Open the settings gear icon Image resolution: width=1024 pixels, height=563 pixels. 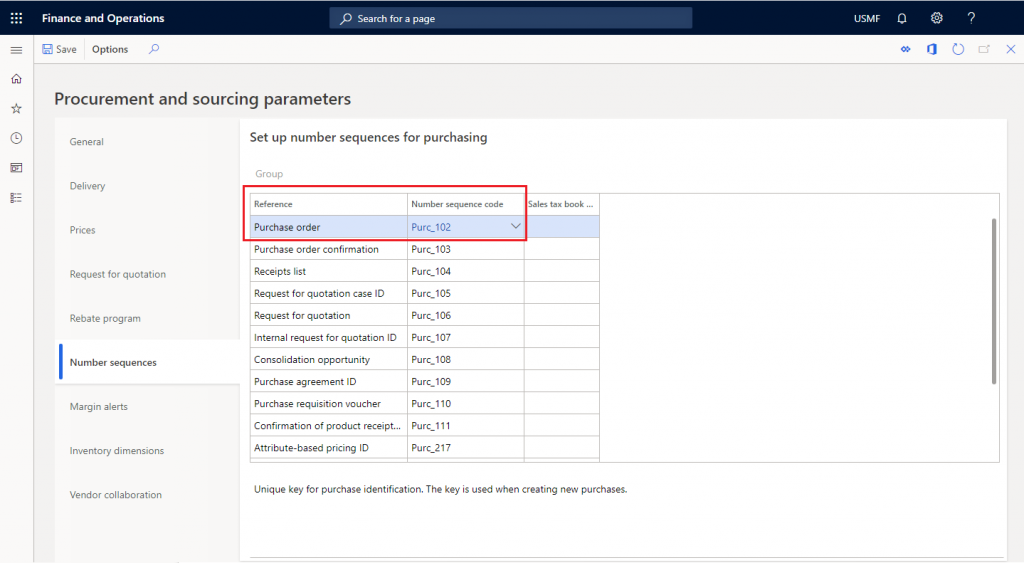pos(936,18)
